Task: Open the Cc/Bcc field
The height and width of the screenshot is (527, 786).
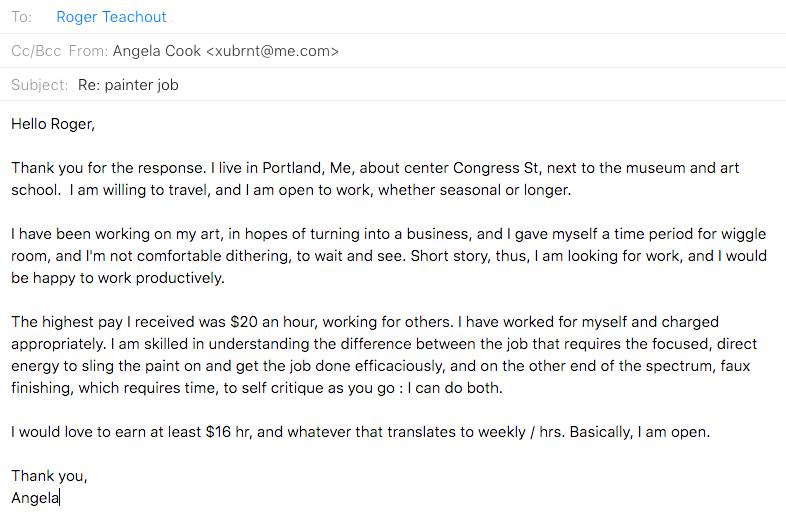Action: 36,51
